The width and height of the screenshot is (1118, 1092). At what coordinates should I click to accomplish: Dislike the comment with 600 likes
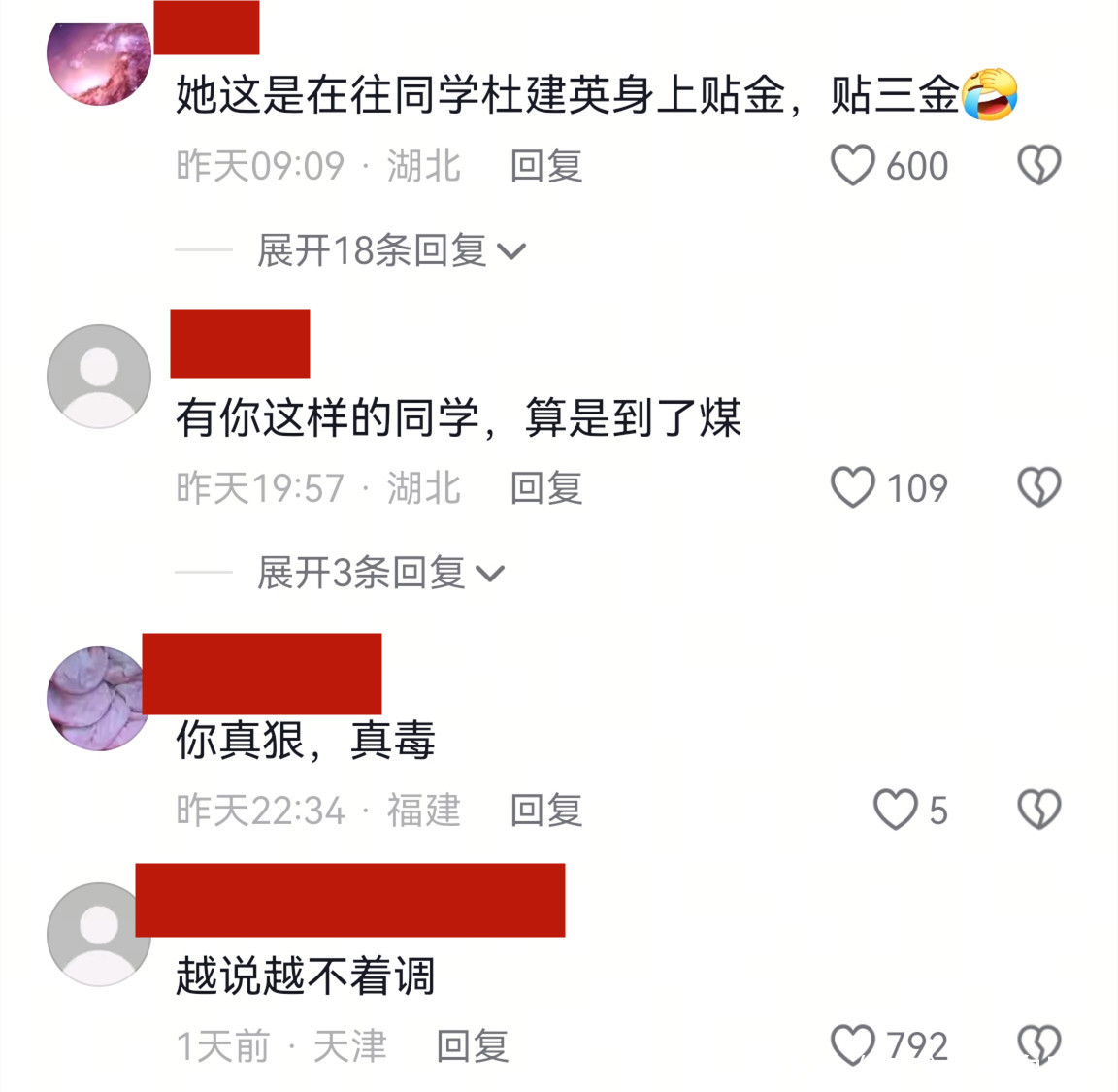1038,165
